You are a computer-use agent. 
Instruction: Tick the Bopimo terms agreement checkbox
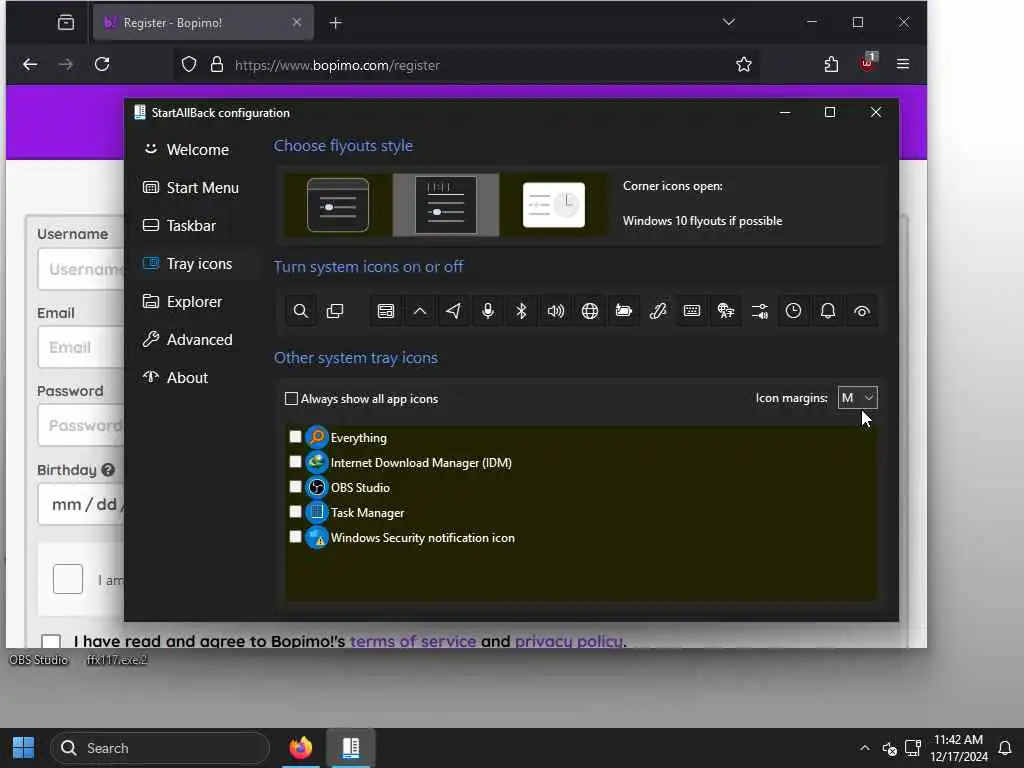[51, 641]
